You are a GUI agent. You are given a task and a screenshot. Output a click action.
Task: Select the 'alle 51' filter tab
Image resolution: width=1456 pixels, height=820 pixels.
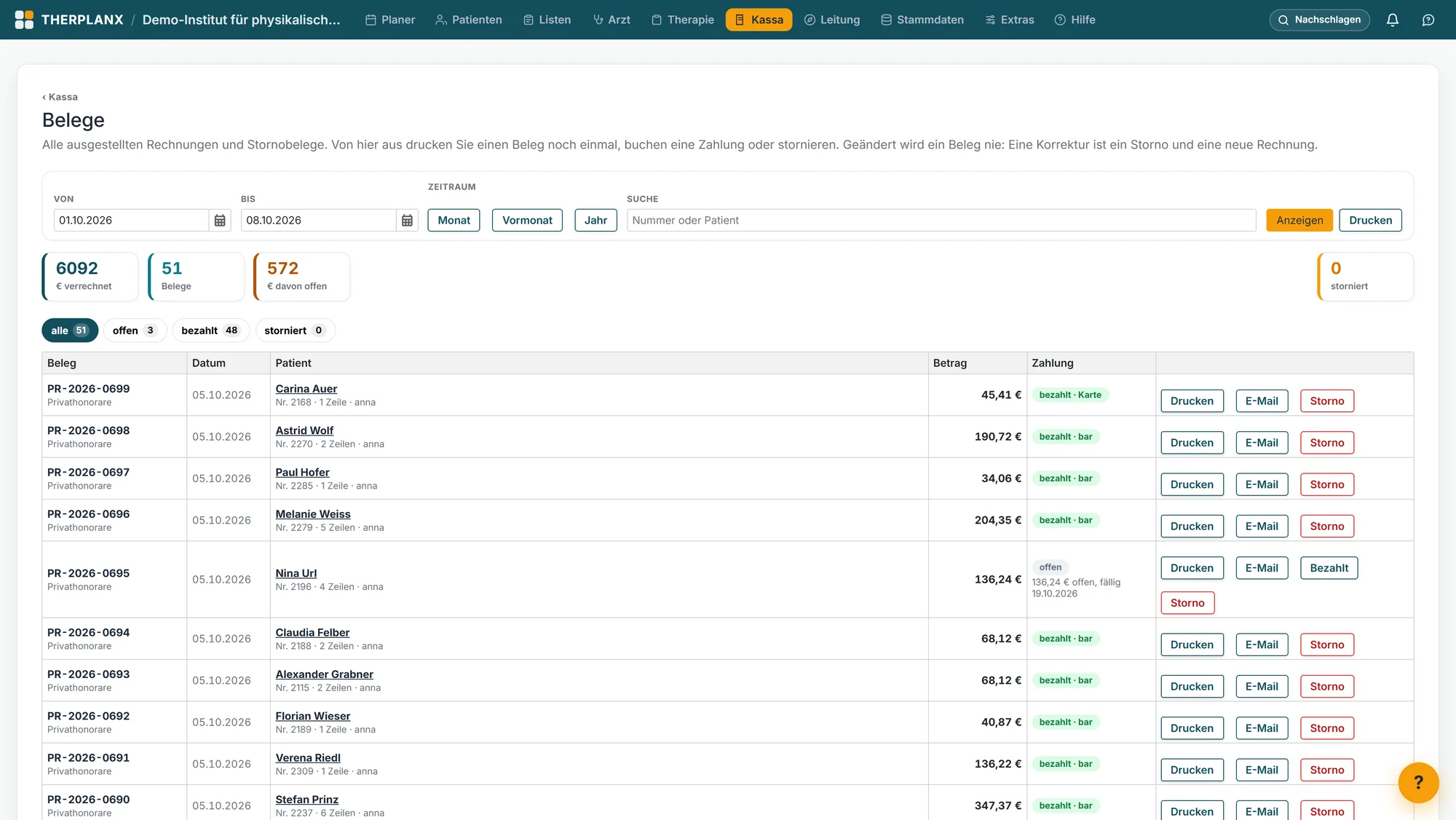pyautogui.click(x=70, y=331)
